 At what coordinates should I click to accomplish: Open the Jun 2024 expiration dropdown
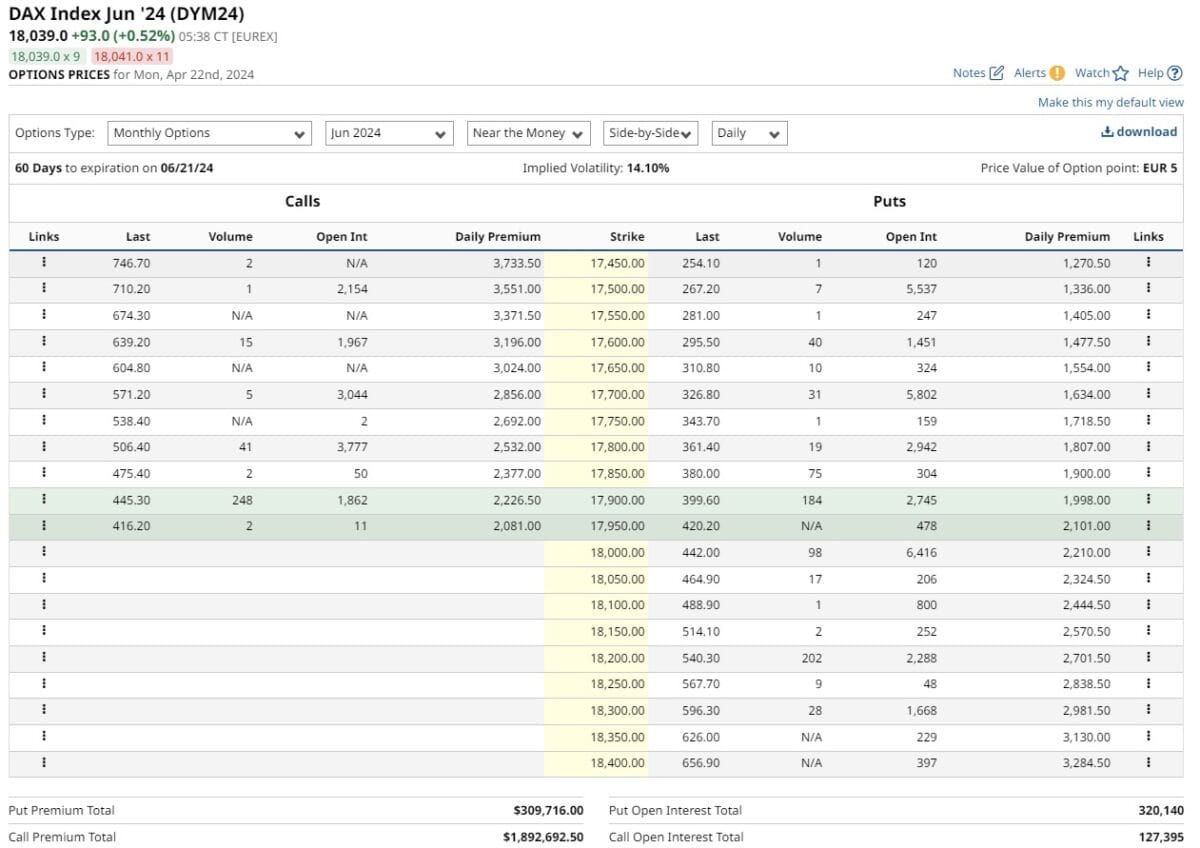pyautogui.click(x=388, y=132)
